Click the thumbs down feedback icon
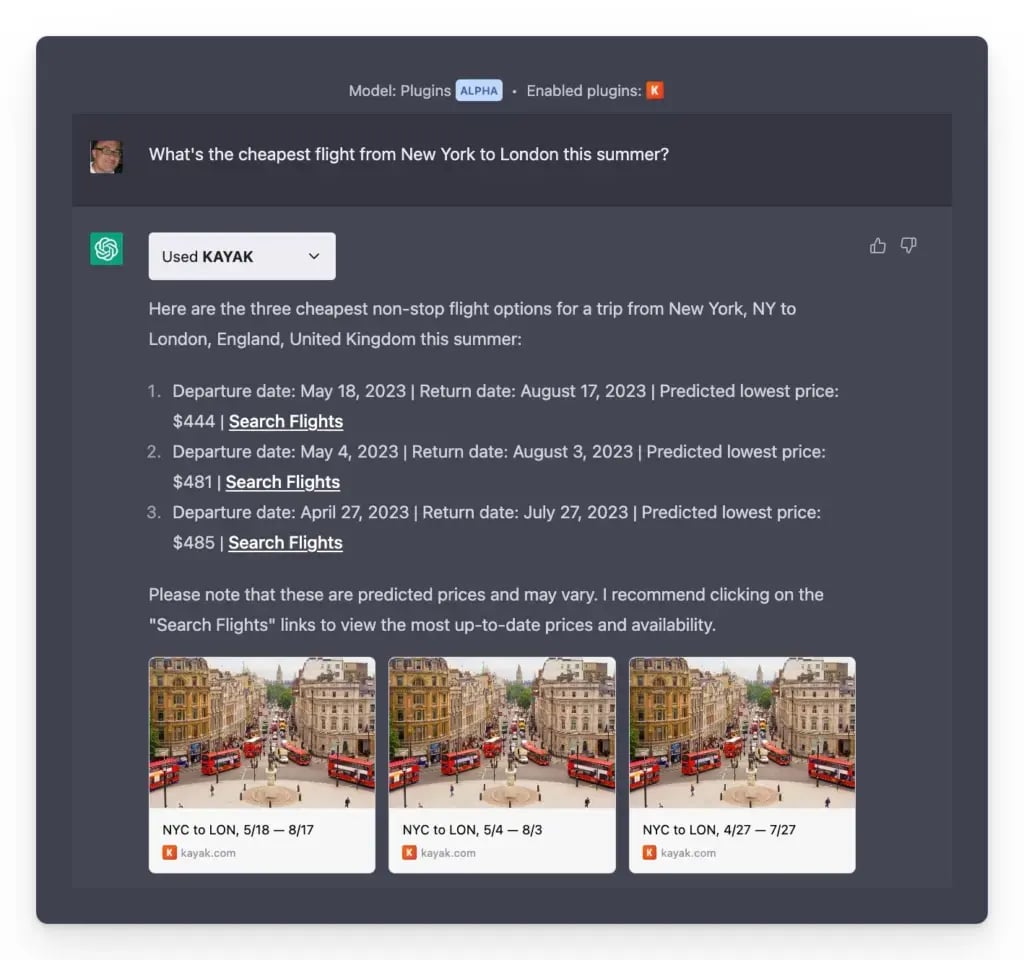The image size is (1024, 960). pyautogui.click(x=908, y=246)
